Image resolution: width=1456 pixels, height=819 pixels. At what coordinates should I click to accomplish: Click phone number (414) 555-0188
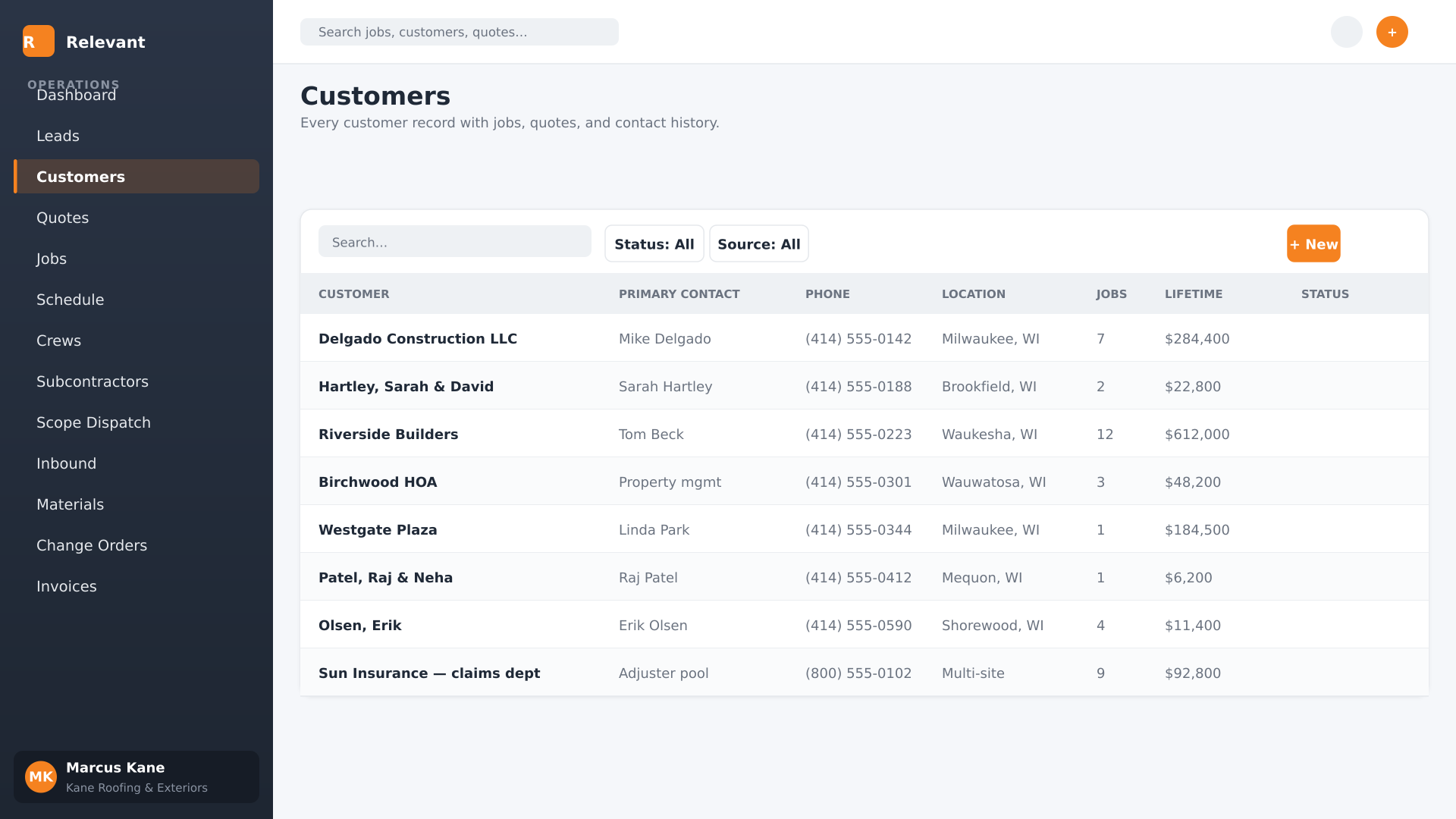(858, 387)
